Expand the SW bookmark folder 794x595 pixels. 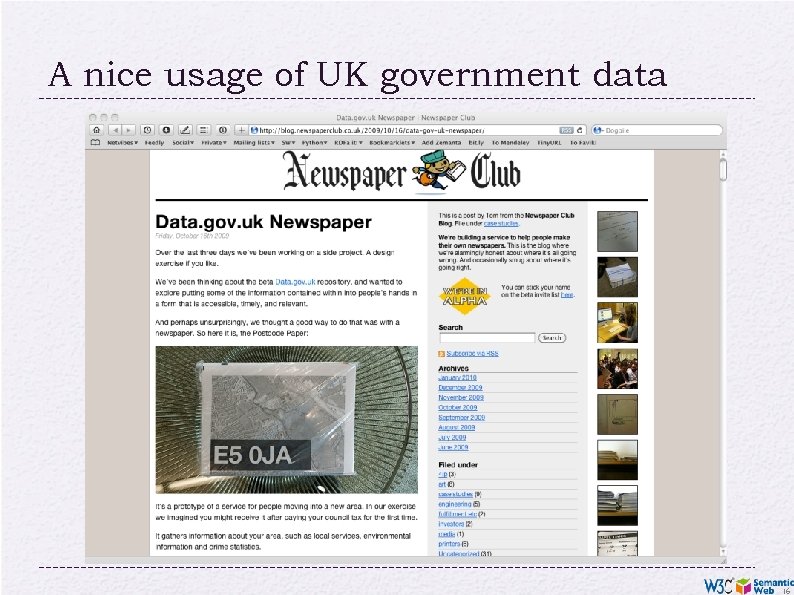(x=289, y=143)
